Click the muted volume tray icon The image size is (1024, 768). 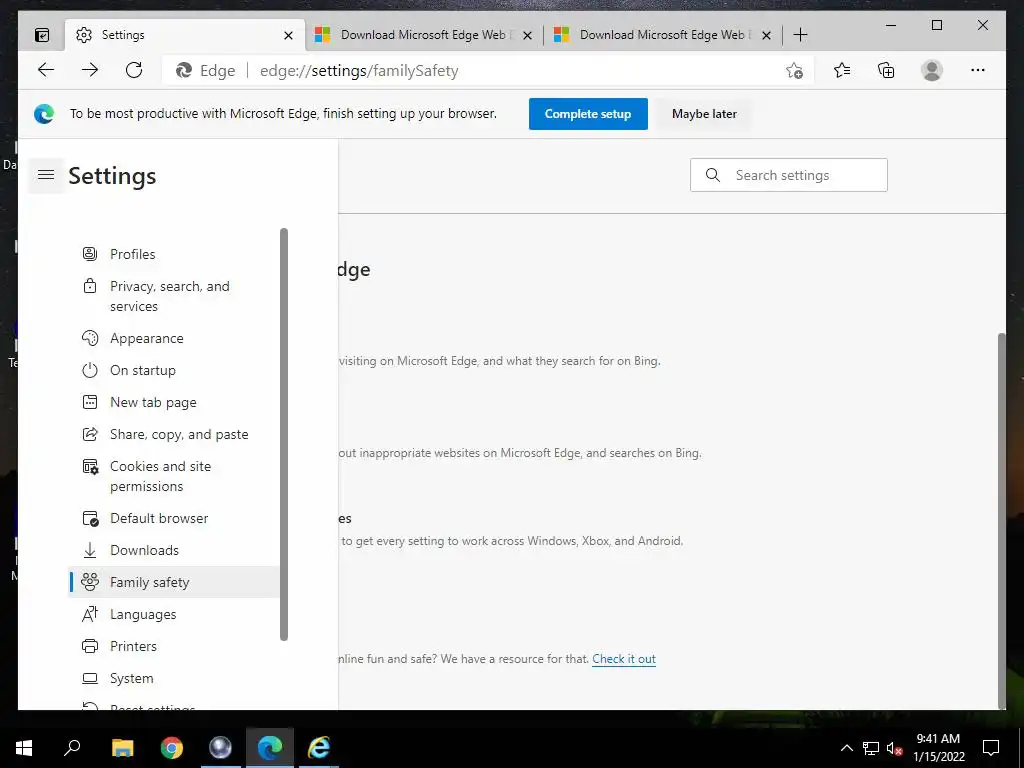pos(894,748)
